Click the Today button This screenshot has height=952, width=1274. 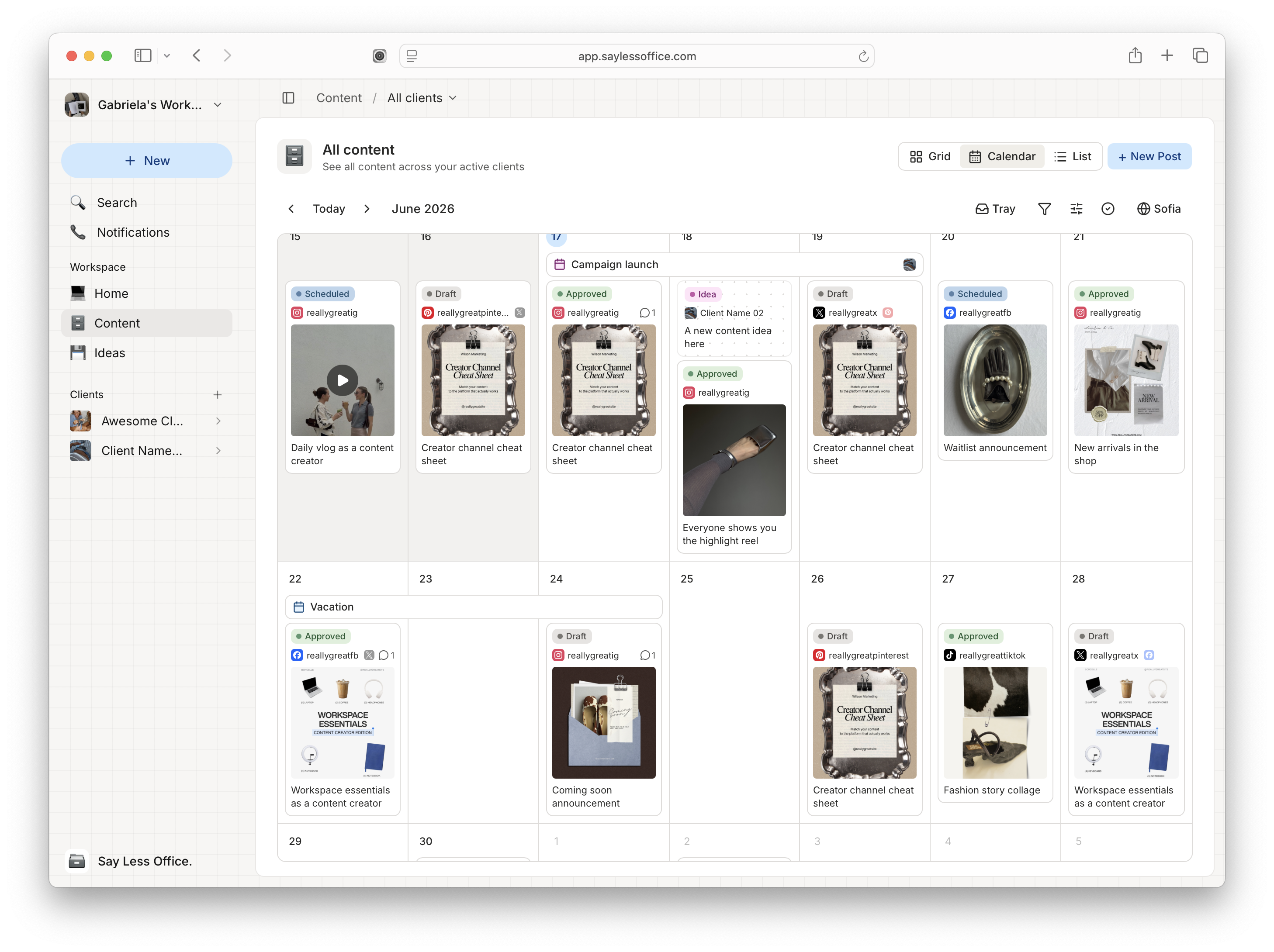coord(329,209)
